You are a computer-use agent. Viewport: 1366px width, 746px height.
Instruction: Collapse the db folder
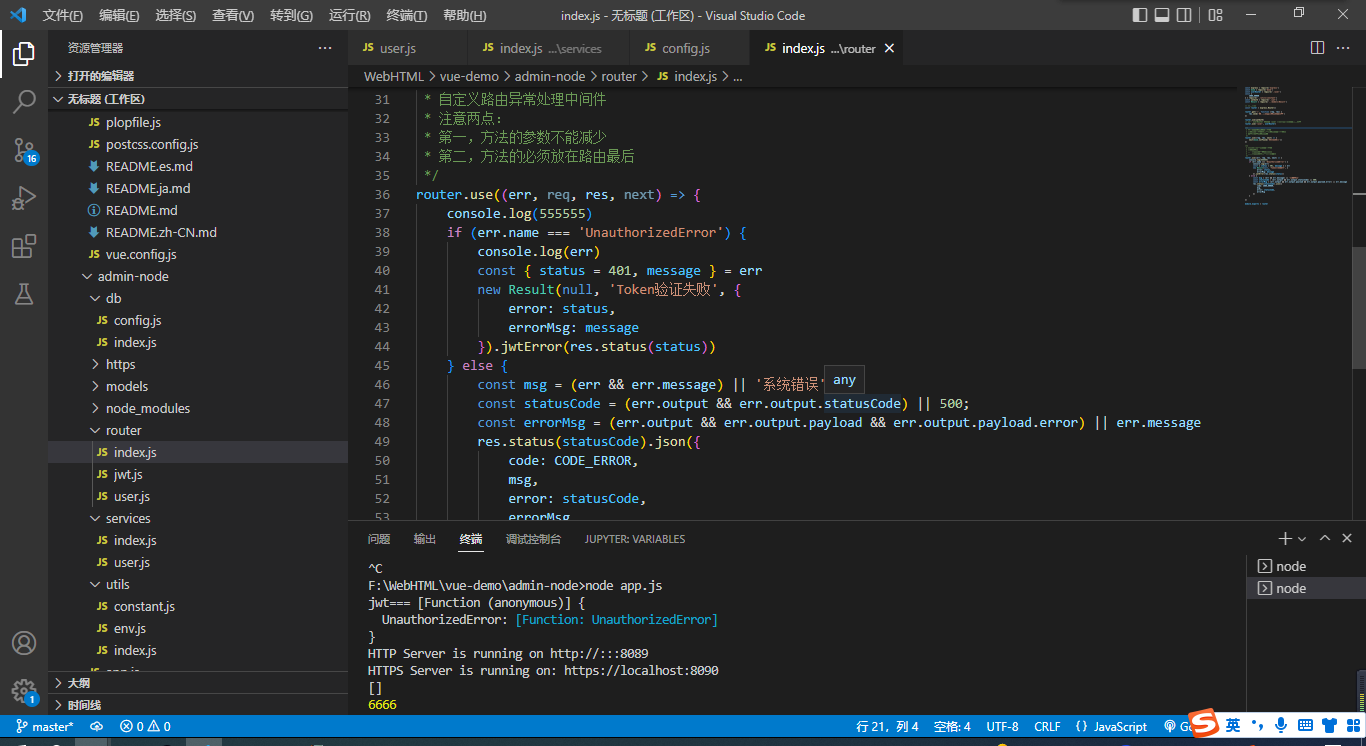point(198,298)
